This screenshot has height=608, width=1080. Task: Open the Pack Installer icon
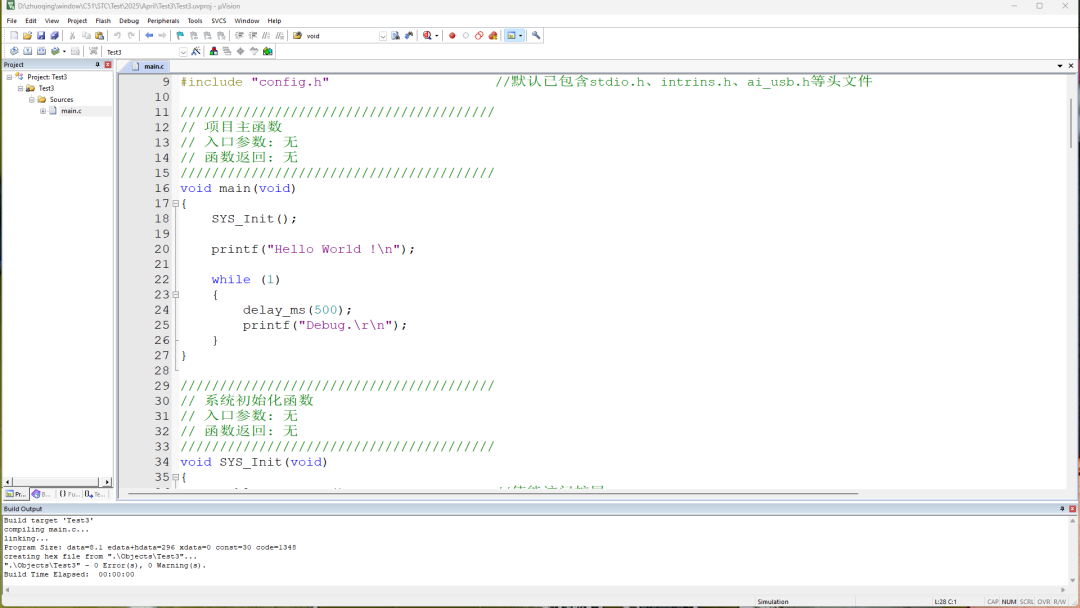[268, 52]
